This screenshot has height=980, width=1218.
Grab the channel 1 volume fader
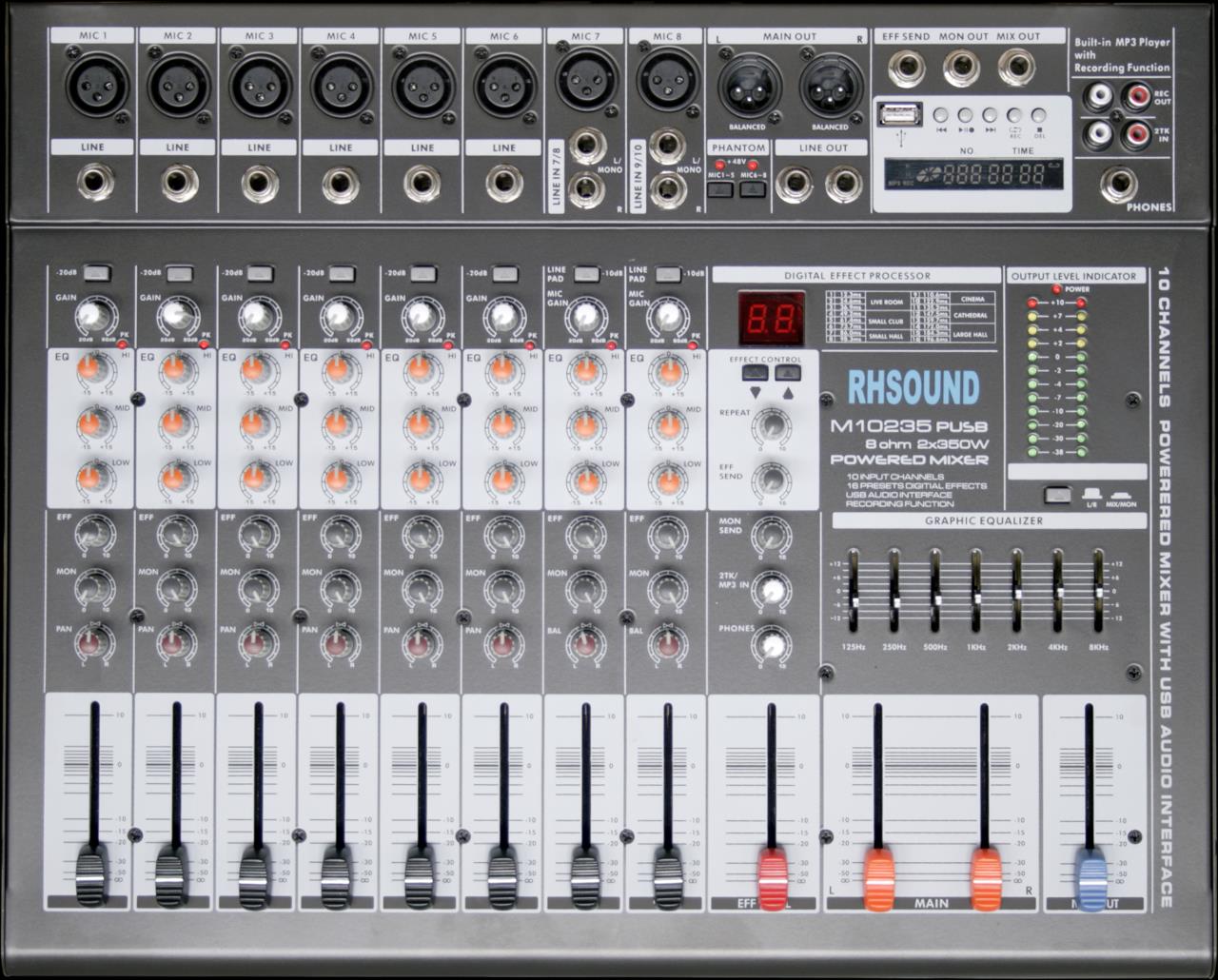[x=92, y=877]
